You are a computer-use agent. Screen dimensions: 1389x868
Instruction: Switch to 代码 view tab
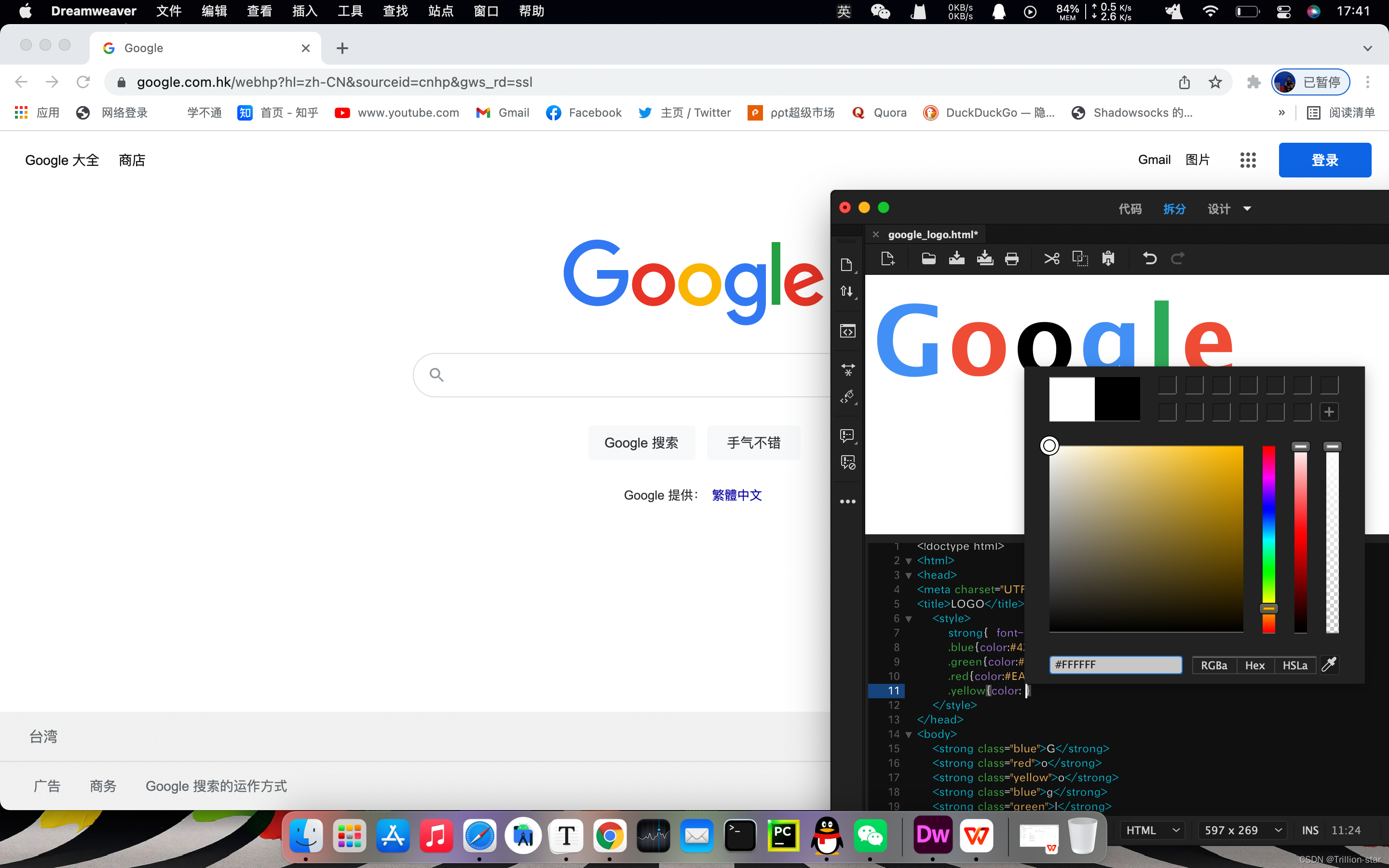point(1130,209)
